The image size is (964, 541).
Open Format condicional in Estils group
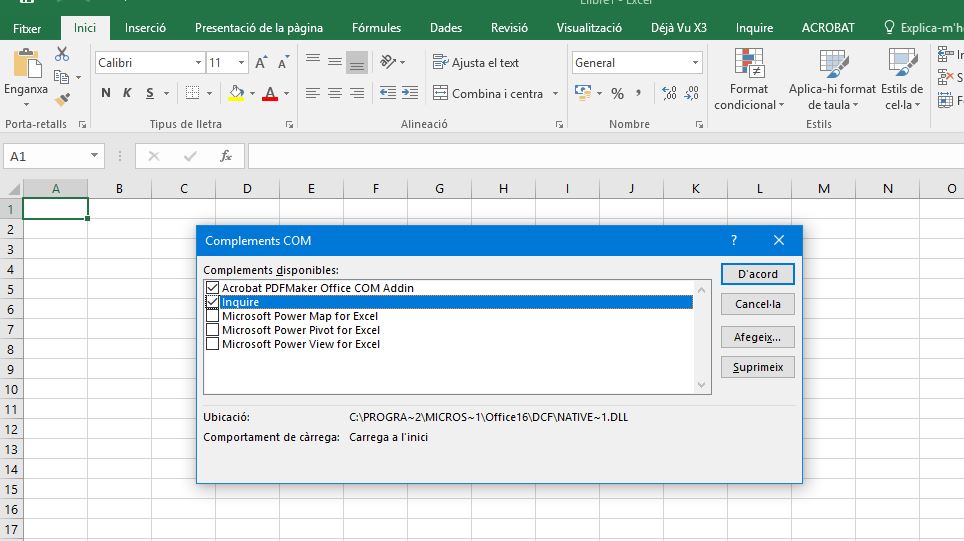click(745, 80)
